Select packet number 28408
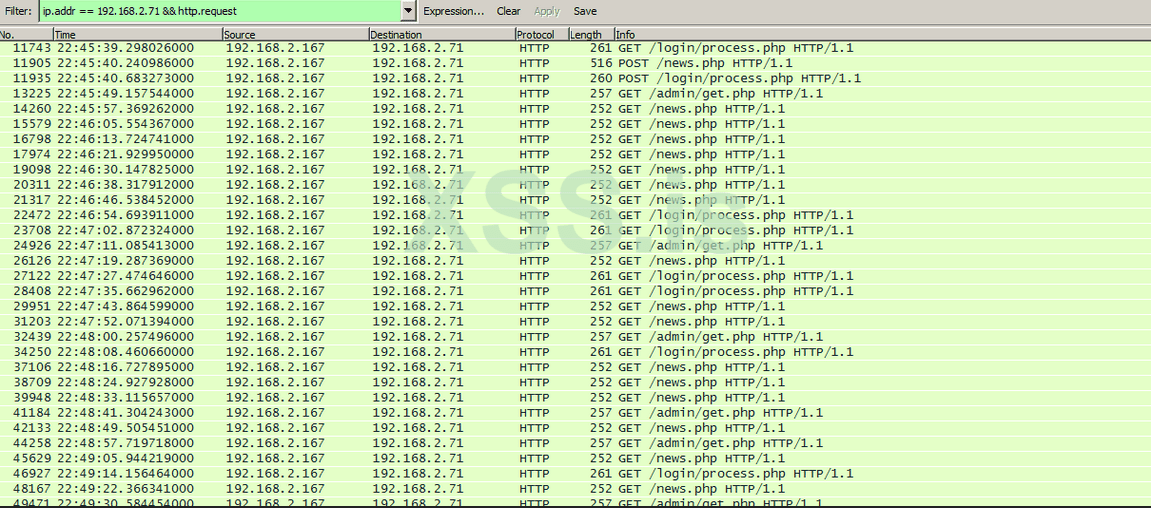 576,291
